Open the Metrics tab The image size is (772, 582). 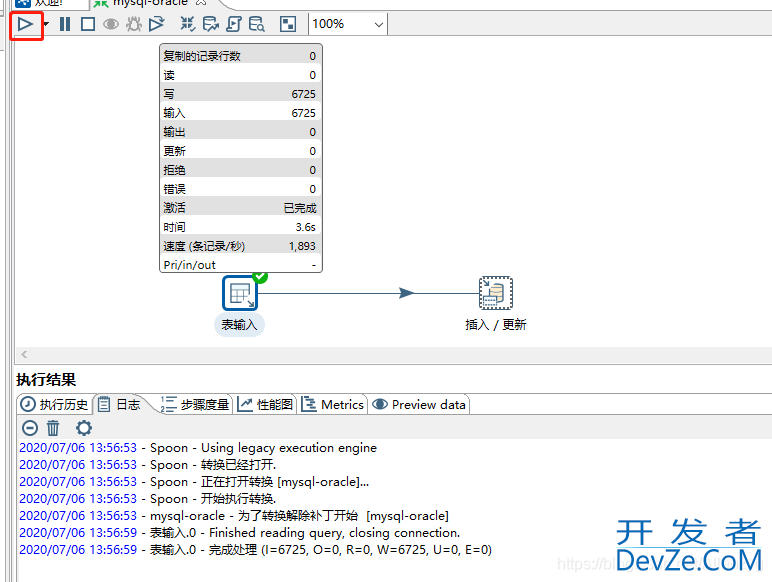pos(333,405)
